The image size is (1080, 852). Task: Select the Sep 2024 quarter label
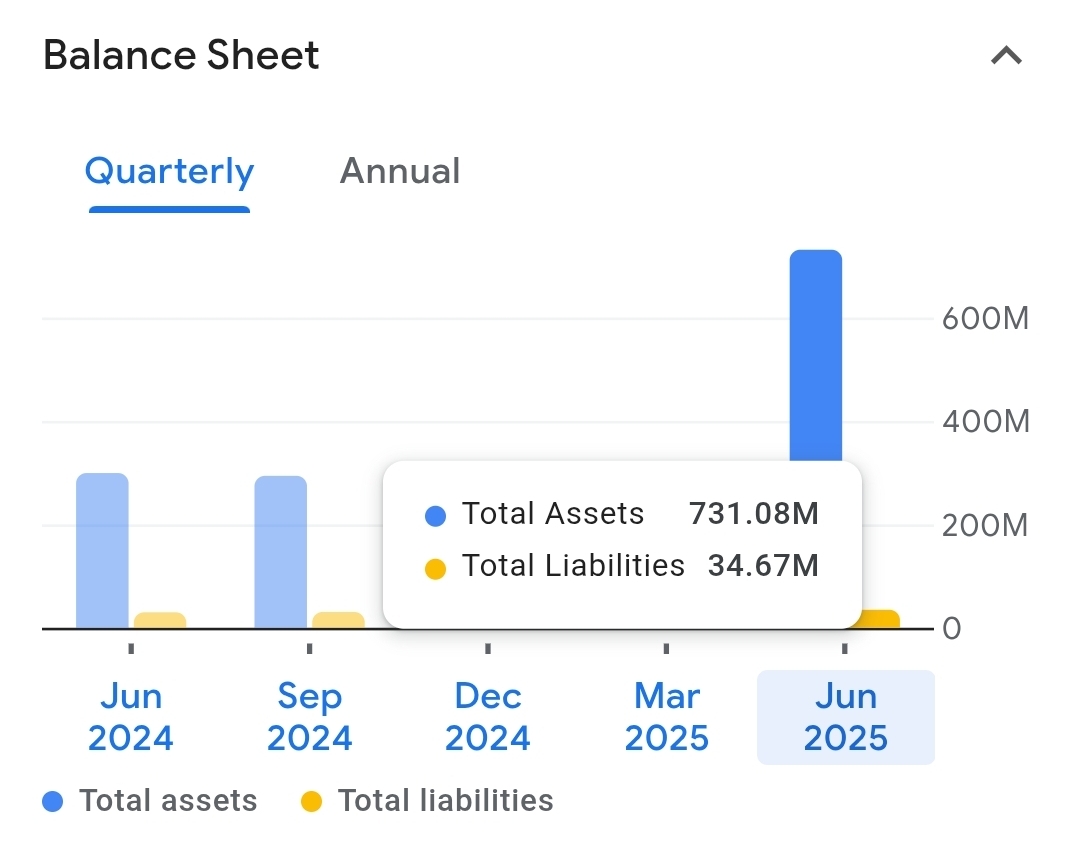pos(309,717)
